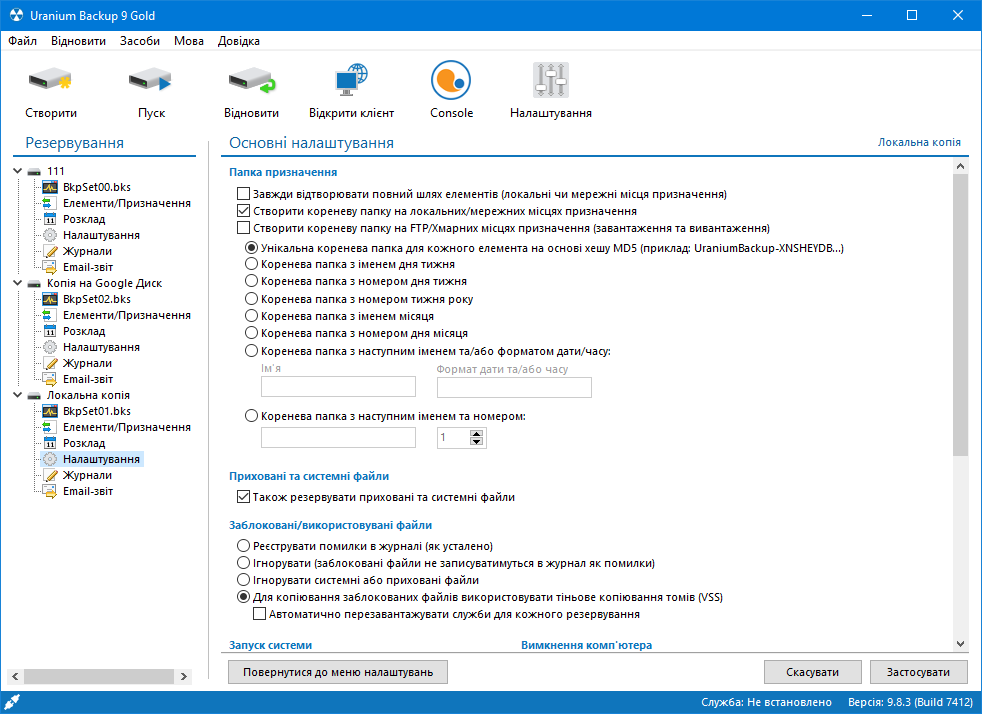Click Елементи/Призначення icon under Копія на Google Диск
Image resolution: width=982 pixels, height=714 pixels.
50,315
